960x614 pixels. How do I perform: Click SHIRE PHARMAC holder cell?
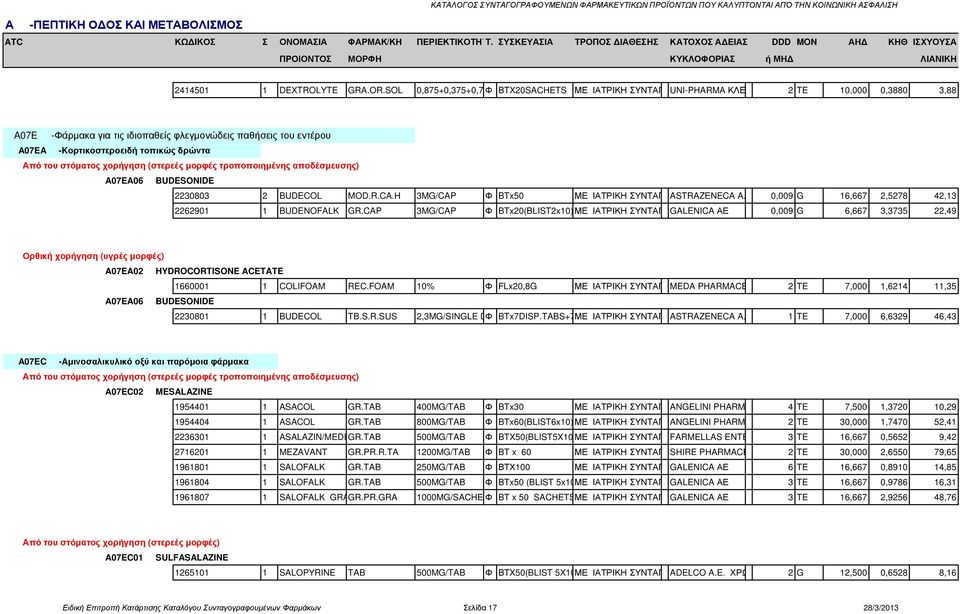tap(707, 452)
